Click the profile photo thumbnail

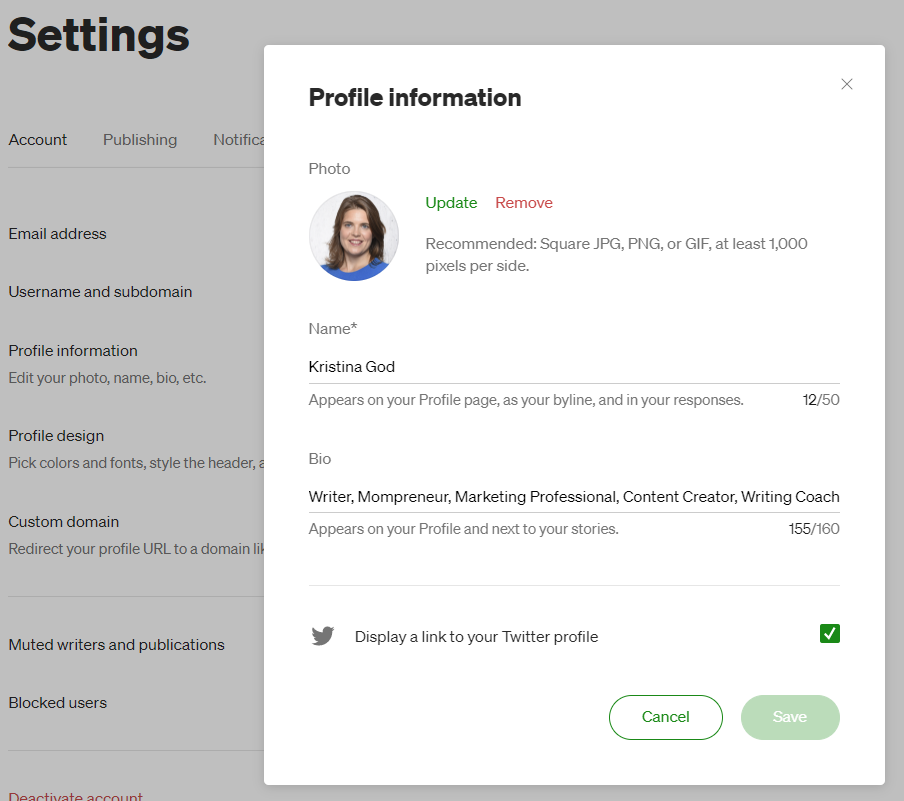[x=354, y=236]
